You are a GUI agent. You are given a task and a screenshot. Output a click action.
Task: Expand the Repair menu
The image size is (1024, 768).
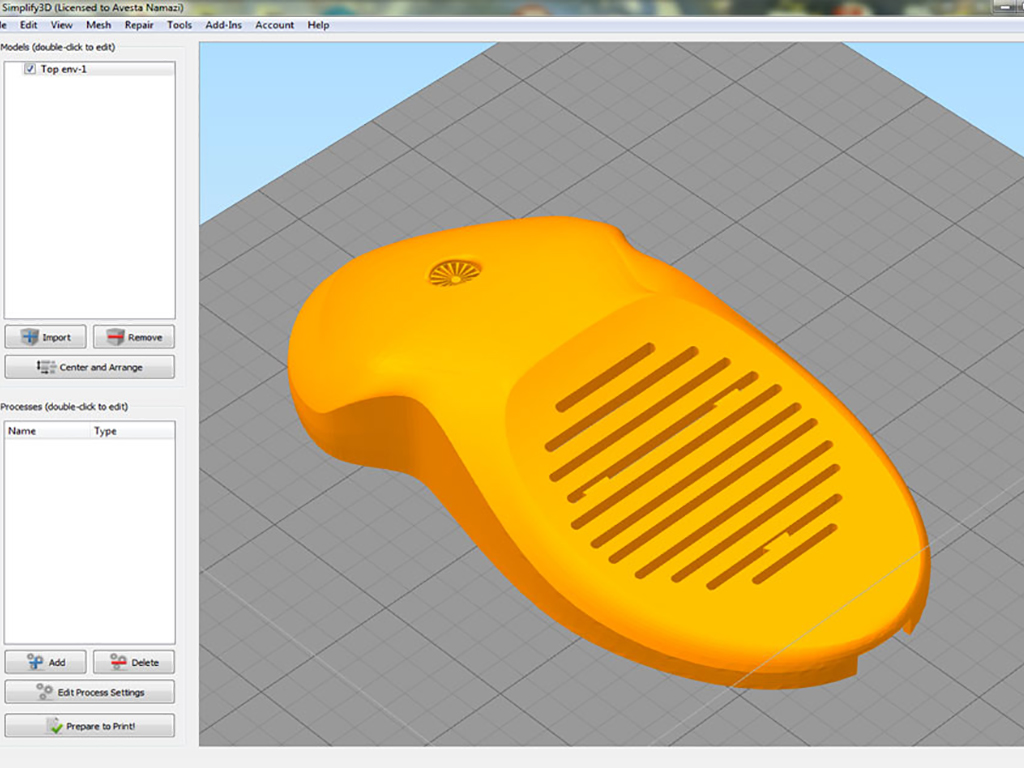tap(139, 25)
